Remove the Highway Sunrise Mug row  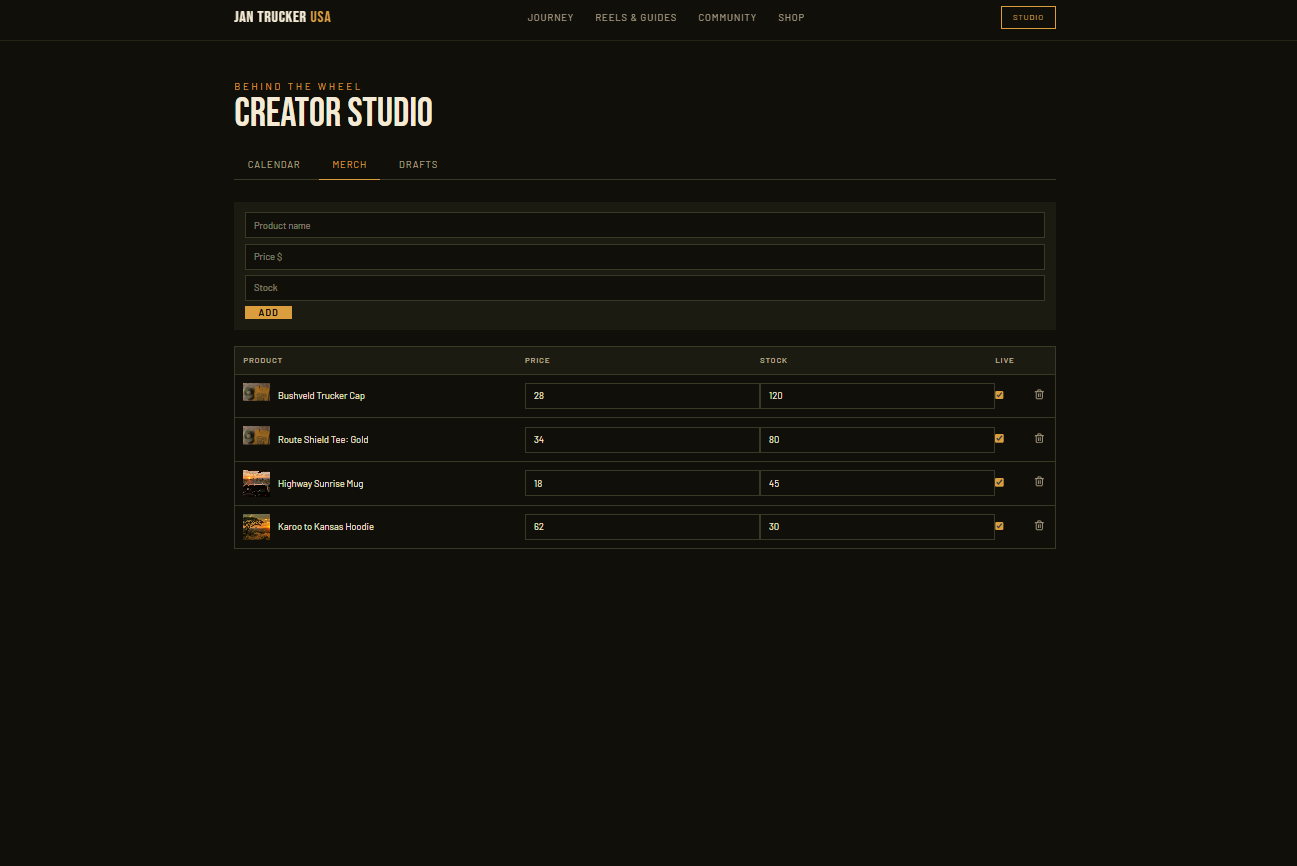(1039, 482)
